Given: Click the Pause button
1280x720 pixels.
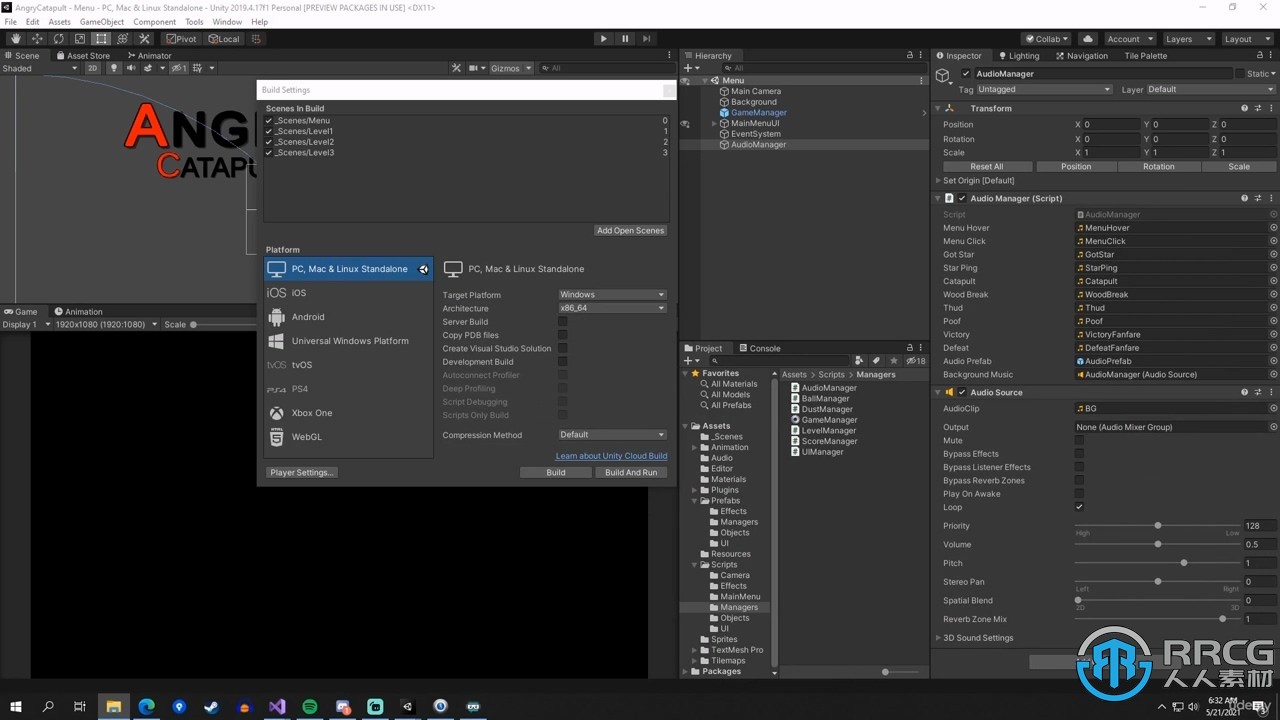Looking at the screenshot, I should pyautogui.click(x=625, y=39).
